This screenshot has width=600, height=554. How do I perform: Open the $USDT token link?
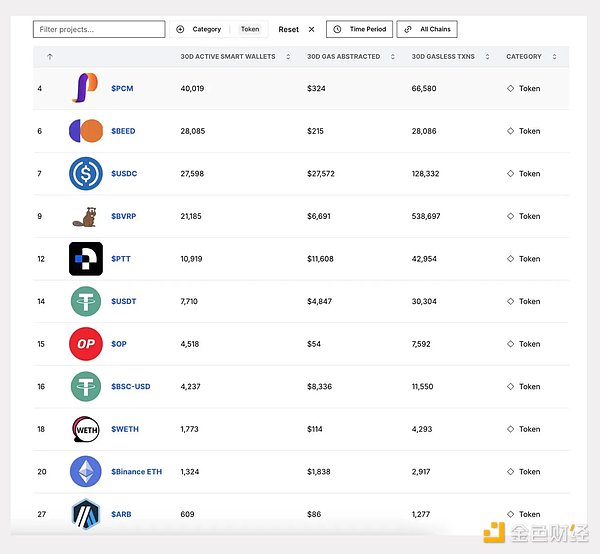coord(124,301)
